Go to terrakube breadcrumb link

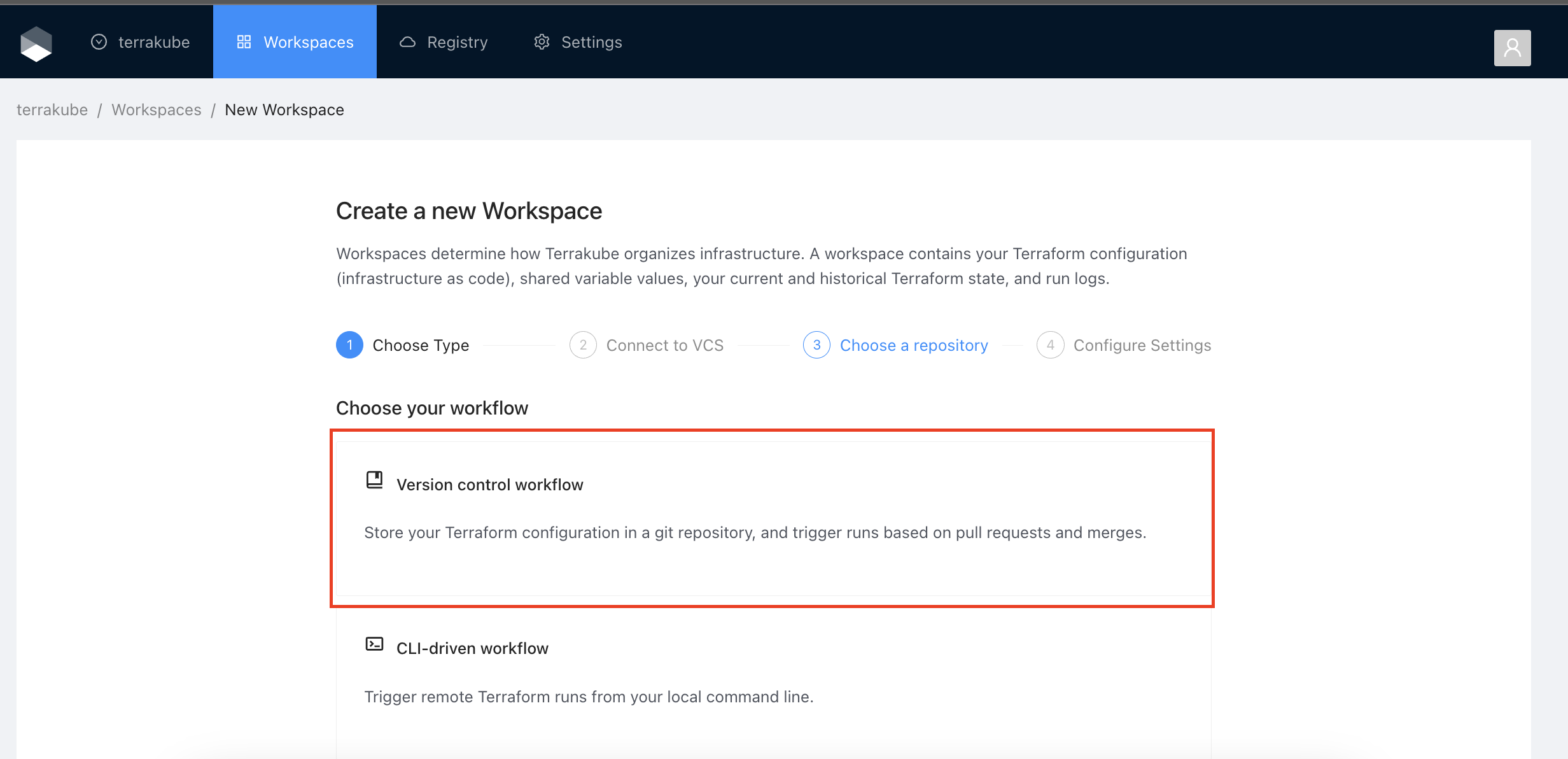coord(52,110)
